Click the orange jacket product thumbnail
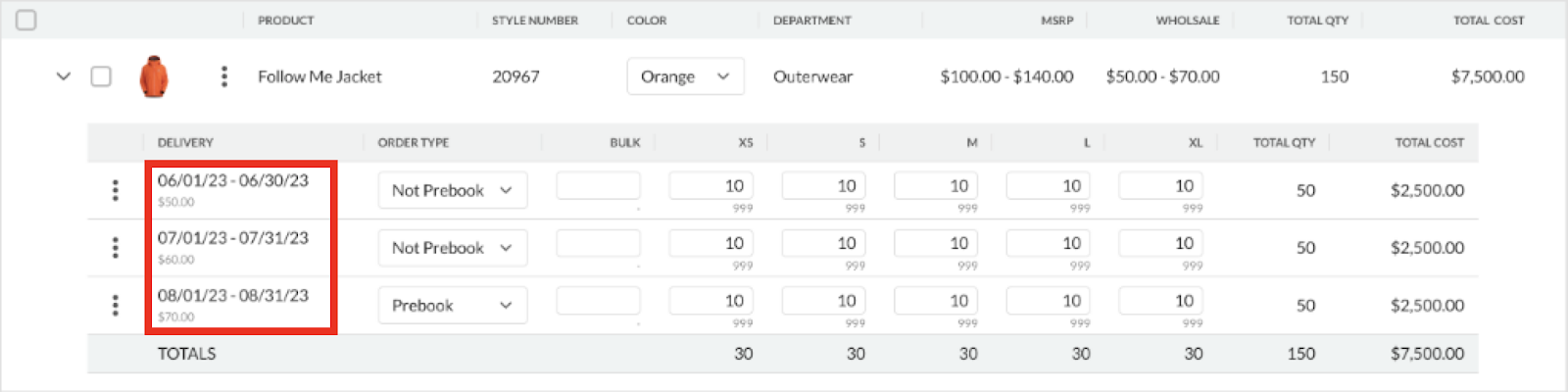The image size is (1568, 392). (x=154, y=76)
